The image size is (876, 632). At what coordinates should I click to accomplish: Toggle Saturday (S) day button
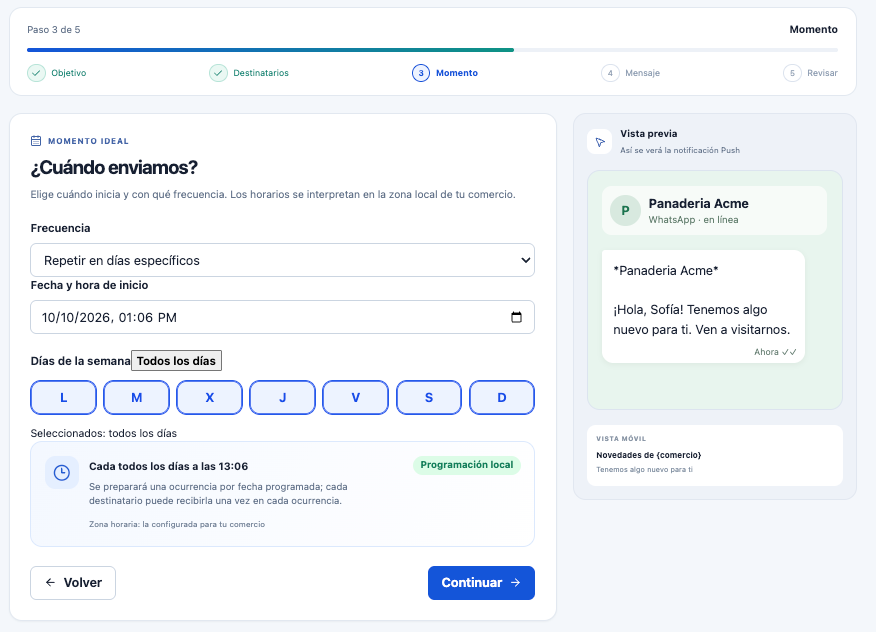pyautogui.click(x=429, y=398)
